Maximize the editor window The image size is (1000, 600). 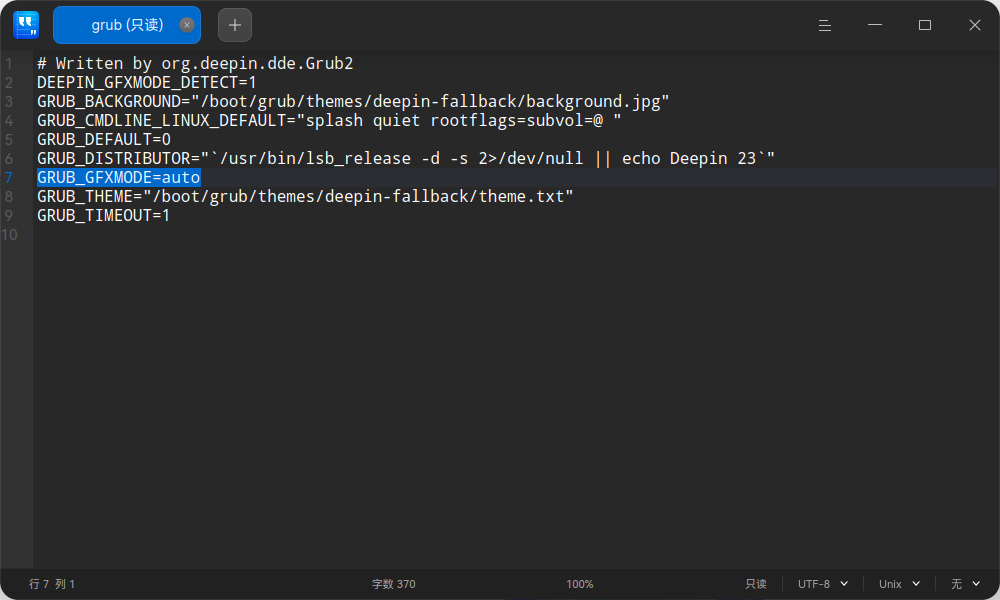(925, 25)
